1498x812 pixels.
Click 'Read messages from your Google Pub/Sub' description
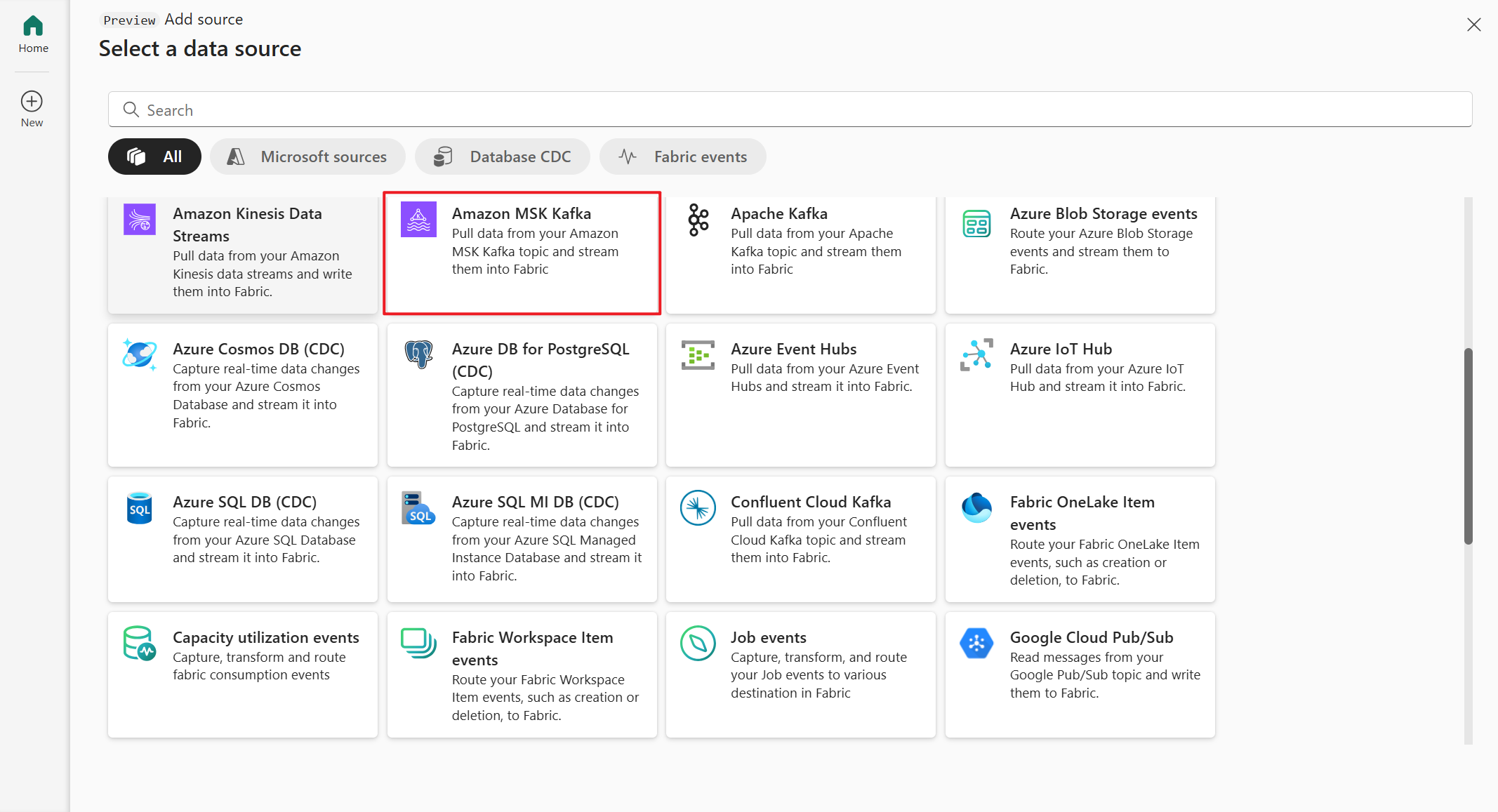[x=1105, y=675]
